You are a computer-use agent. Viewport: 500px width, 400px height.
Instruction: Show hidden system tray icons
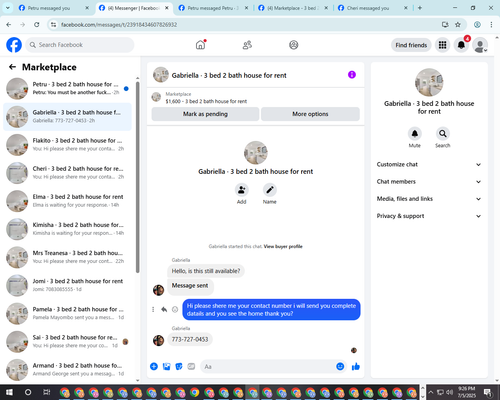(430, 392)
